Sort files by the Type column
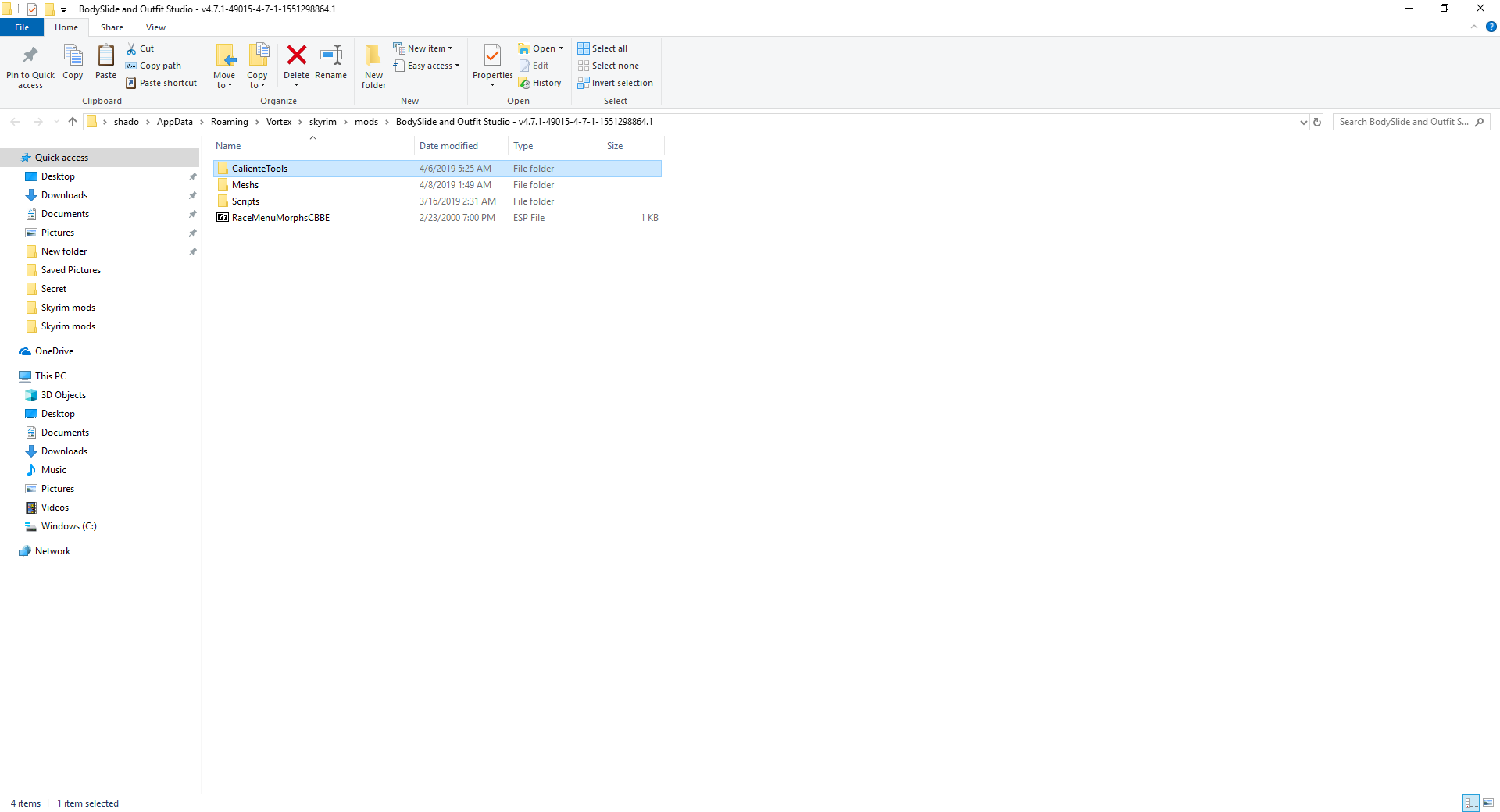1500x812 pixels. [x=555, y=146]
